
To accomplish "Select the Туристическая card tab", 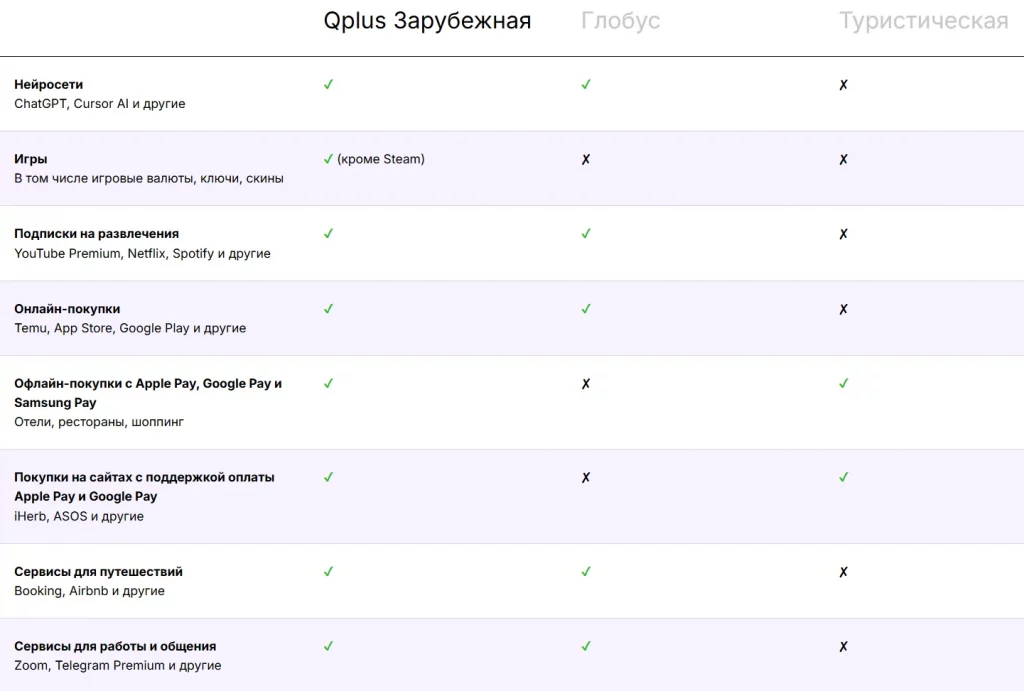I will pyautogui.click(x=923, y=21).
